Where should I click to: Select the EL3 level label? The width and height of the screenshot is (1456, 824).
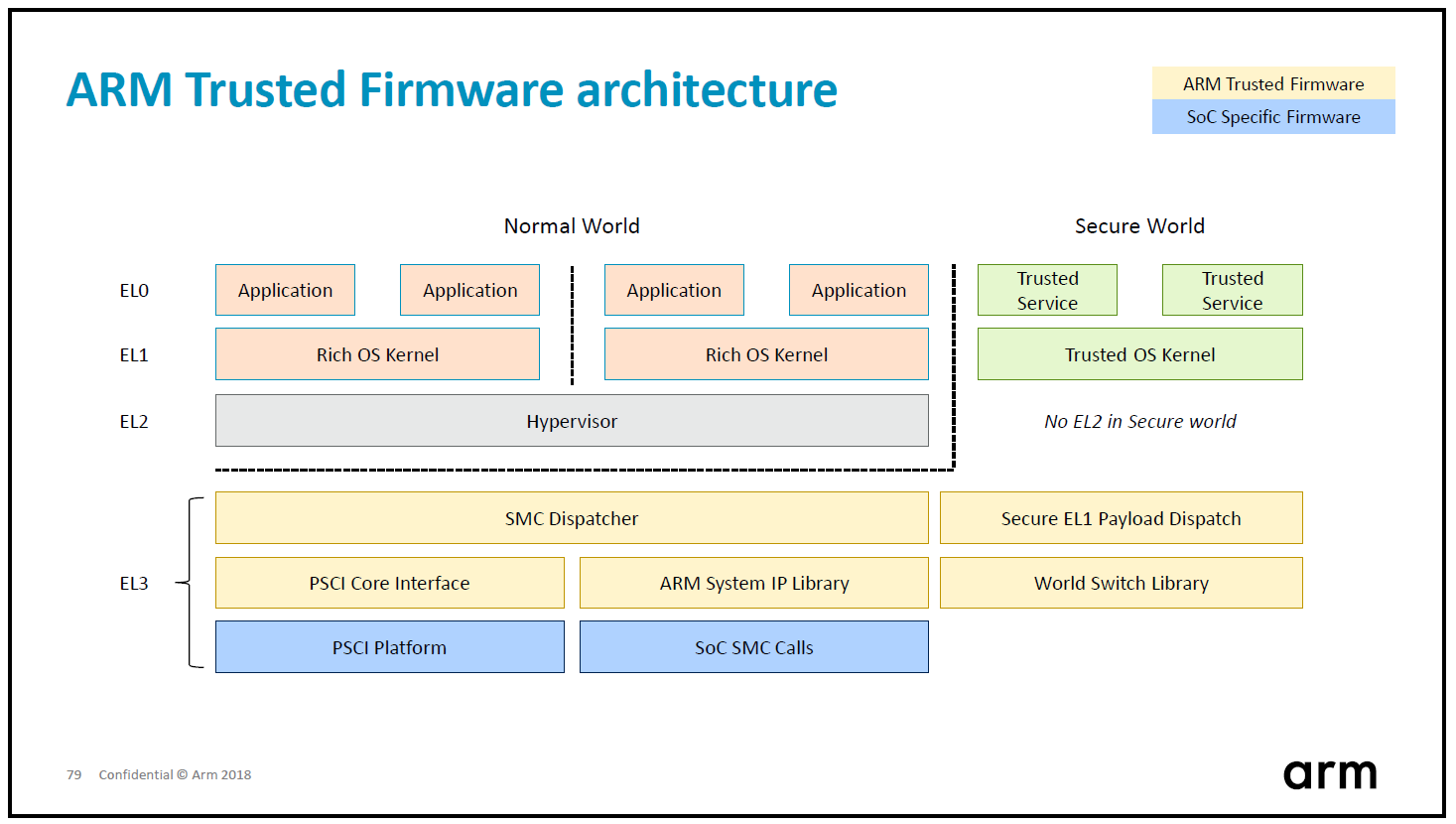pos(134,584)
